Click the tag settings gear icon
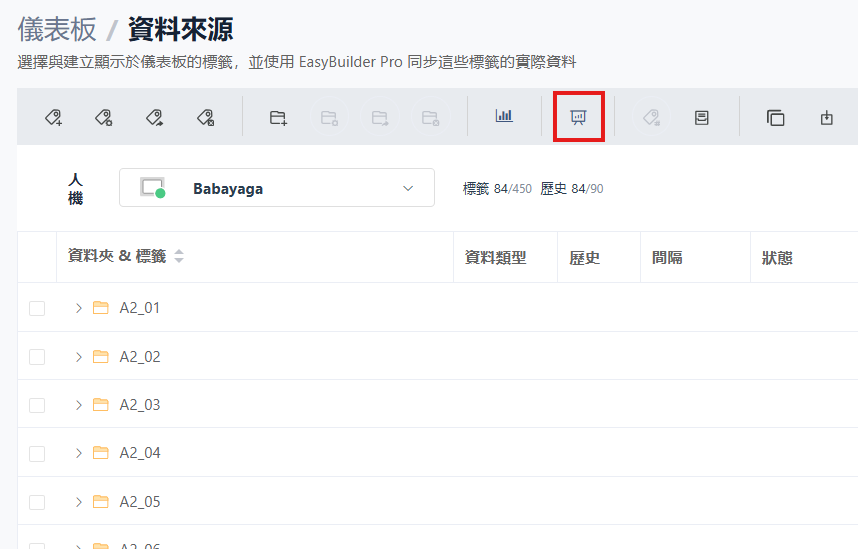858x549 pixels. click(x=103, y=117)
